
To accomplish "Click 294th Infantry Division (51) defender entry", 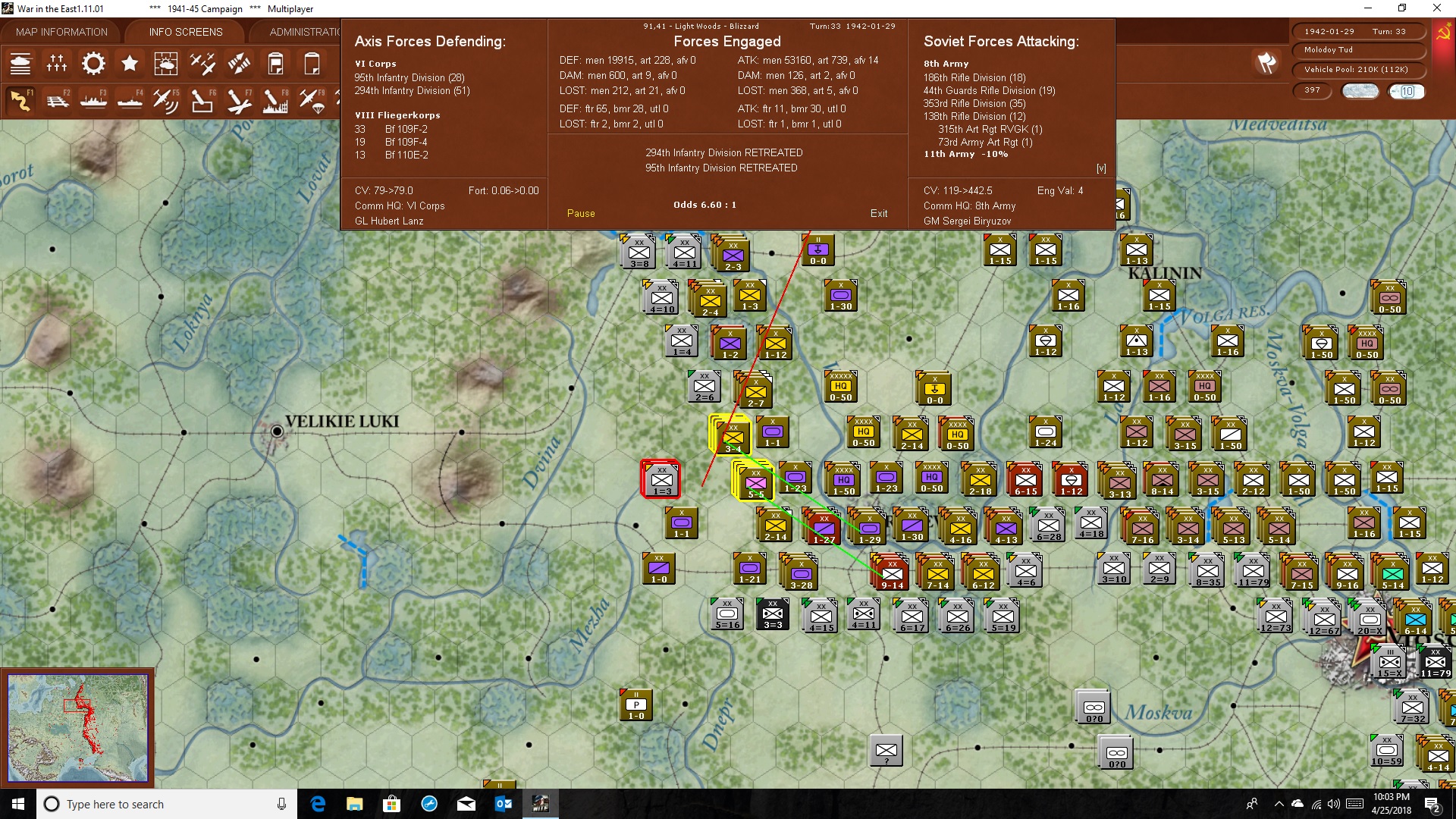I will (x=412, y=91).
